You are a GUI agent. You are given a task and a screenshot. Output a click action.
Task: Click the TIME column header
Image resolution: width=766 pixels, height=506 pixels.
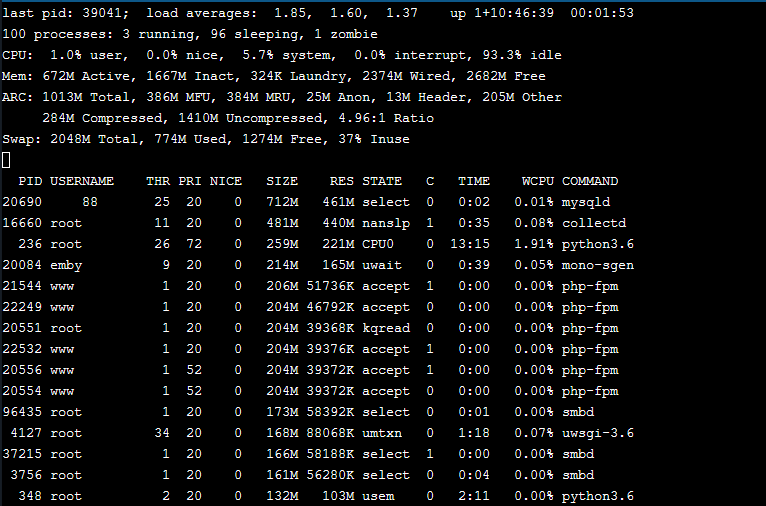coord(474,181)
